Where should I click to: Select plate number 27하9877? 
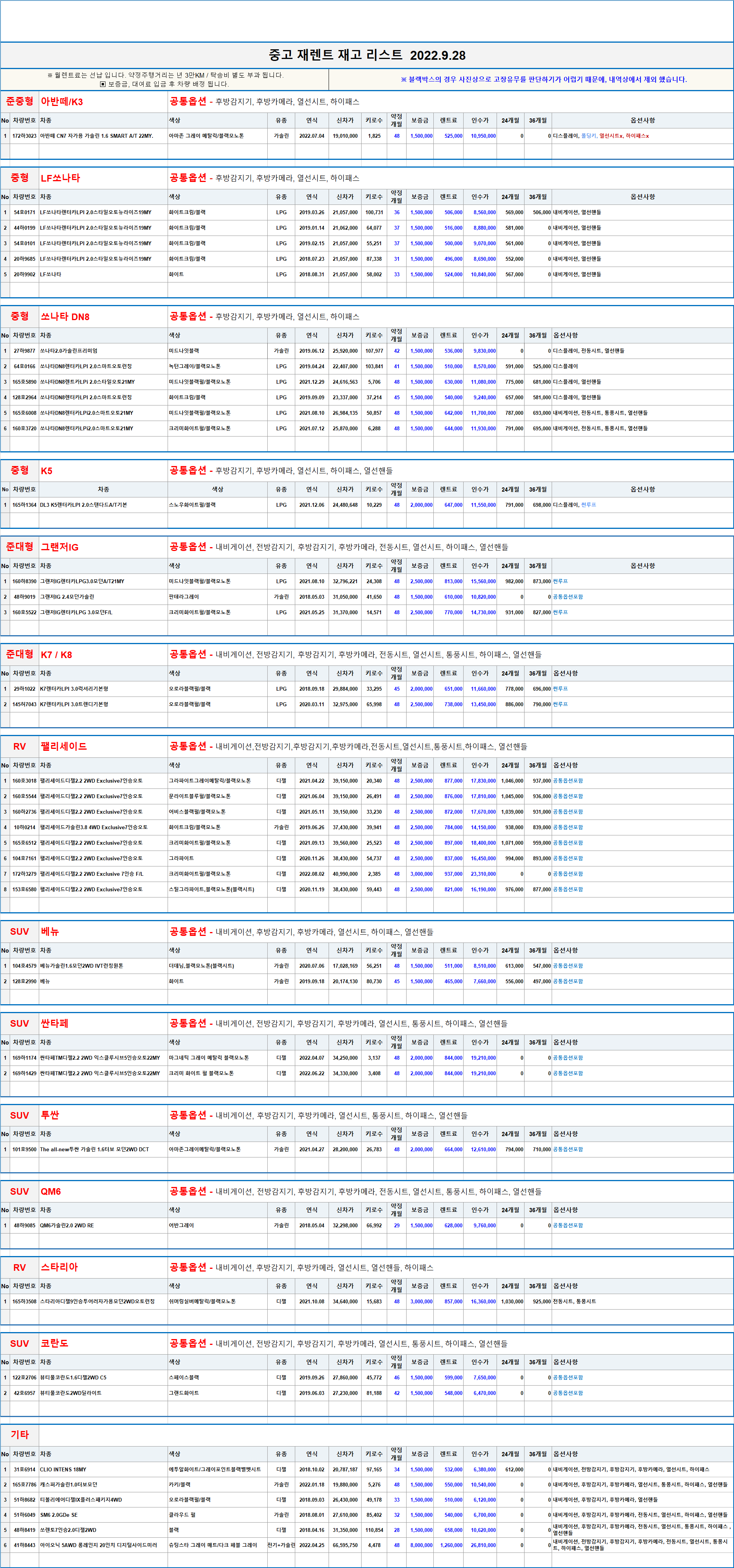tap(24, 351)
